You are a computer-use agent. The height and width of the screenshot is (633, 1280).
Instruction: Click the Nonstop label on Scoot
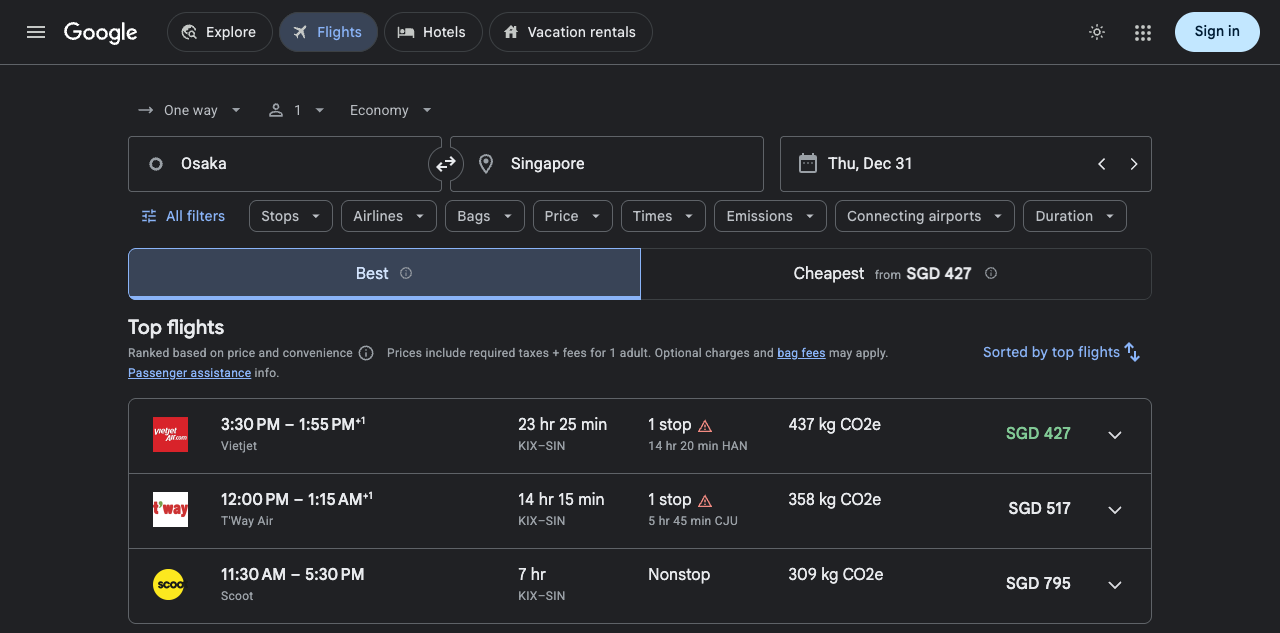(679, 575)
